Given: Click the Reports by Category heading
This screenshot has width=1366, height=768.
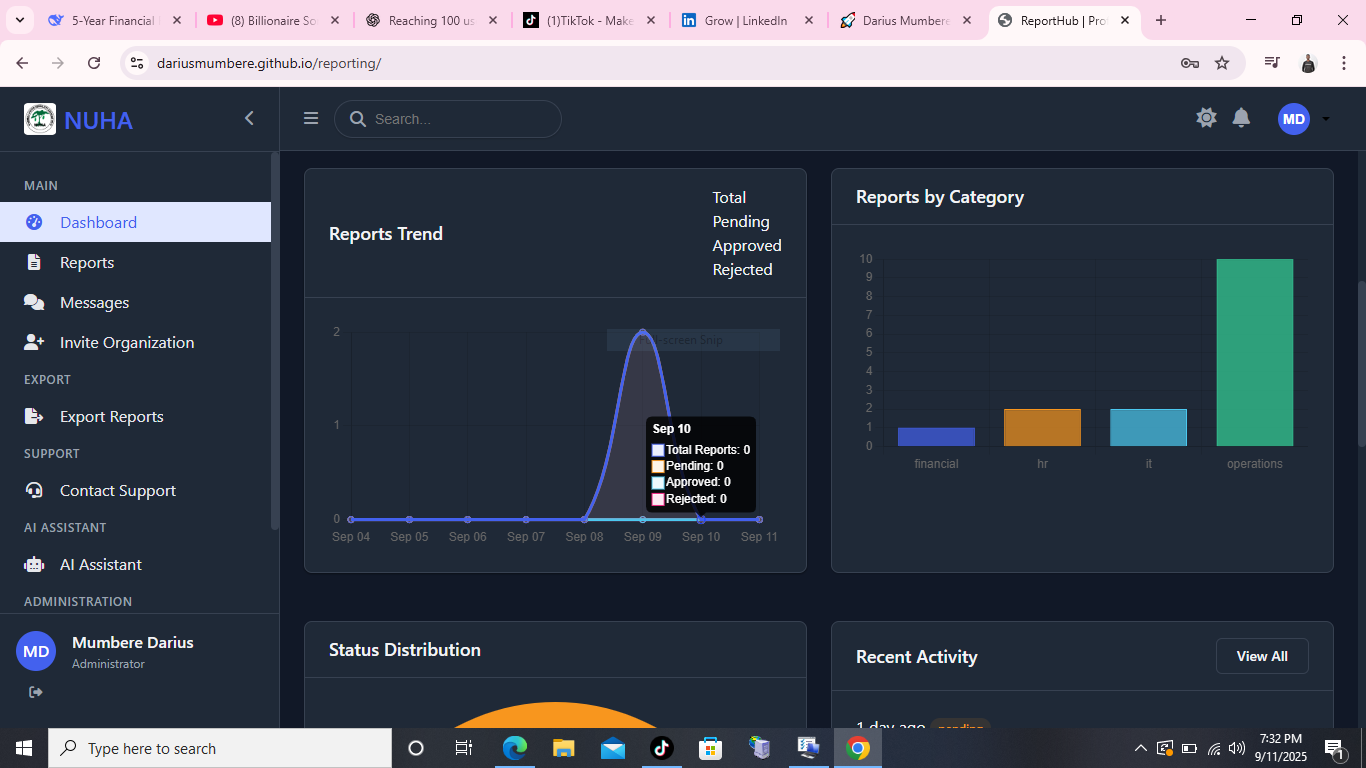Looking at the screenshot, I should [x=940, y=197].
